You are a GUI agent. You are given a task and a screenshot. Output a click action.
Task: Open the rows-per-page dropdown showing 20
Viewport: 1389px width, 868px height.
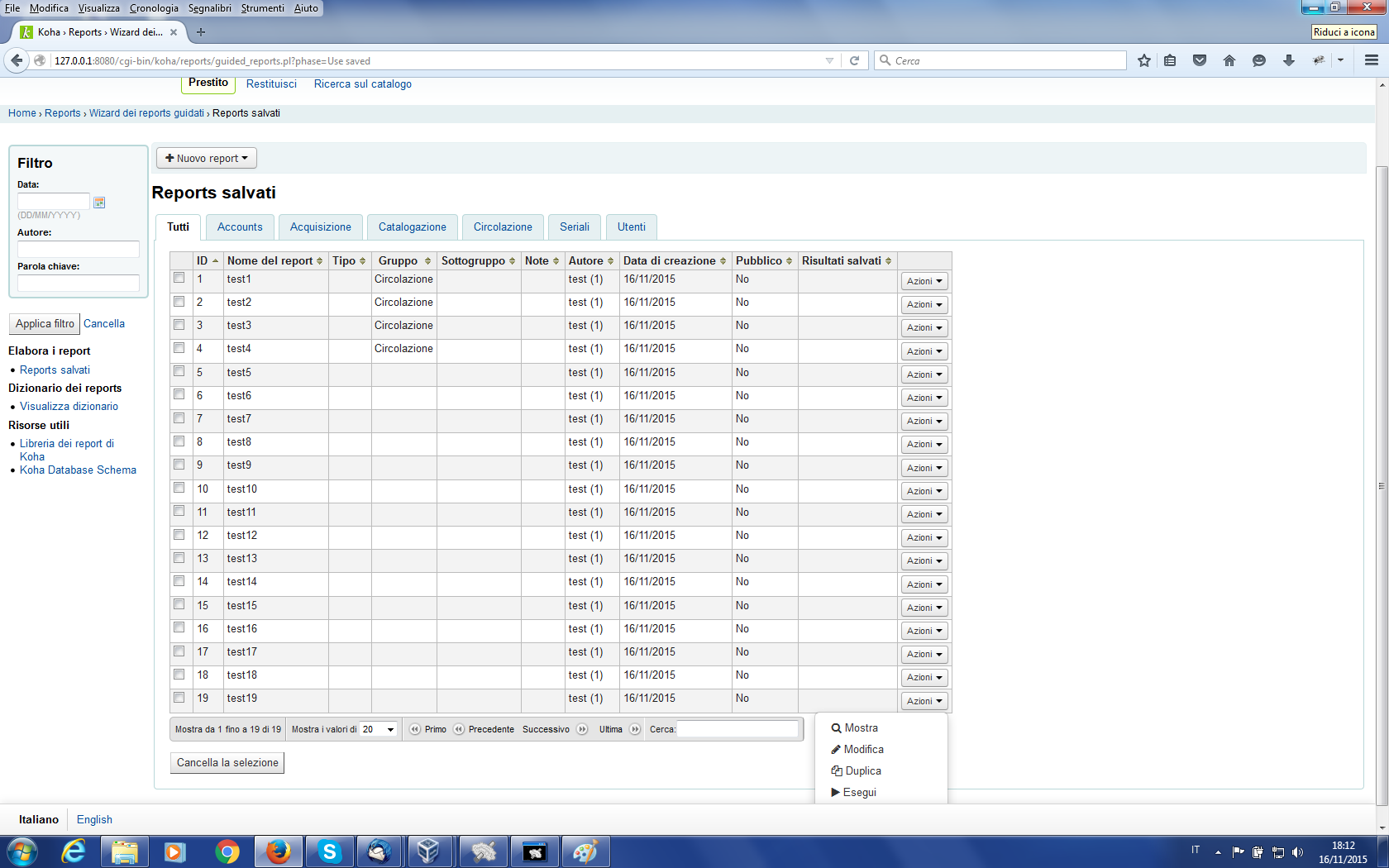[x=379, y=729]
